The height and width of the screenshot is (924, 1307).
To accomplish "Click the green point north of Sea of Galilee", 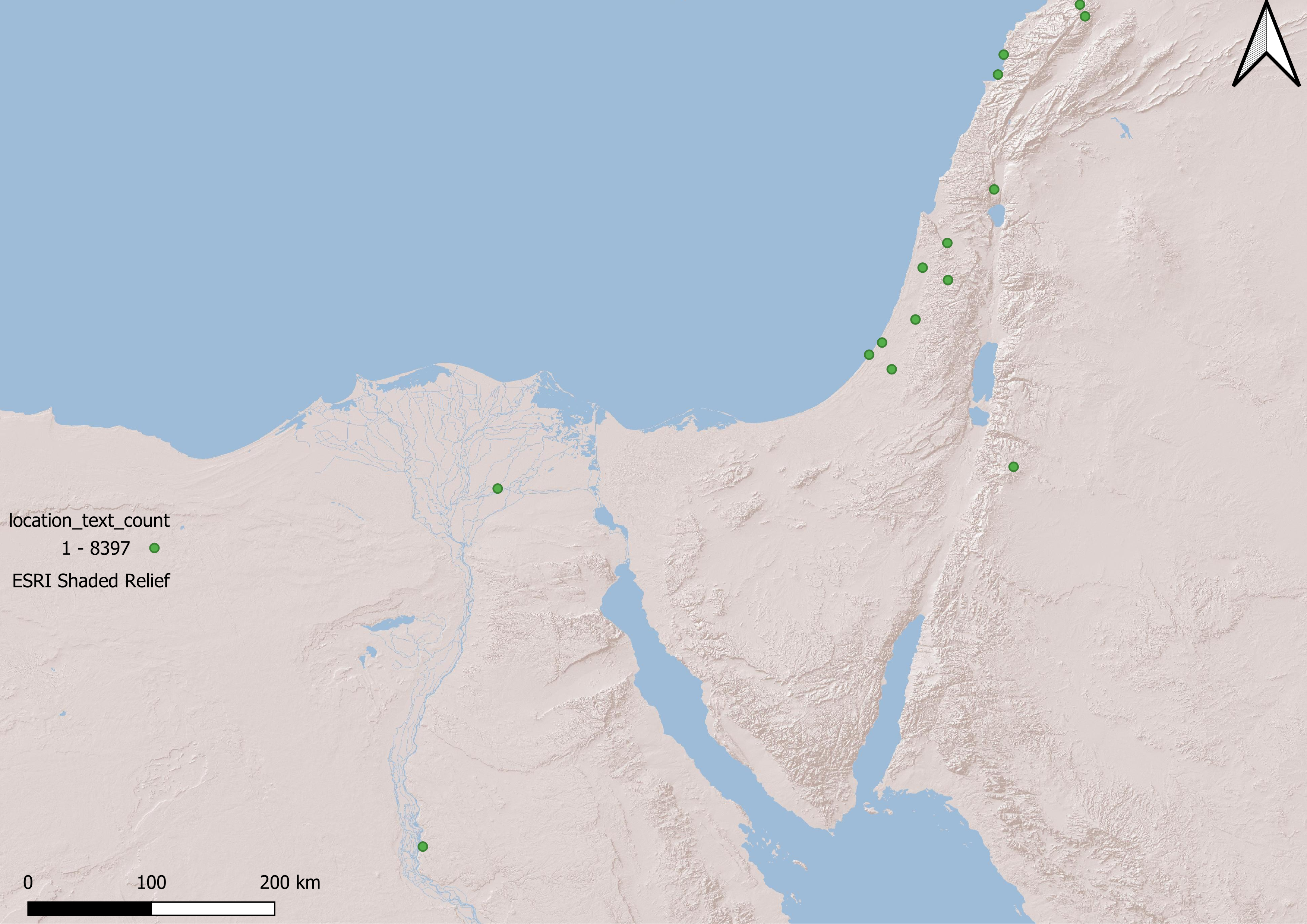I will point(994,190).
